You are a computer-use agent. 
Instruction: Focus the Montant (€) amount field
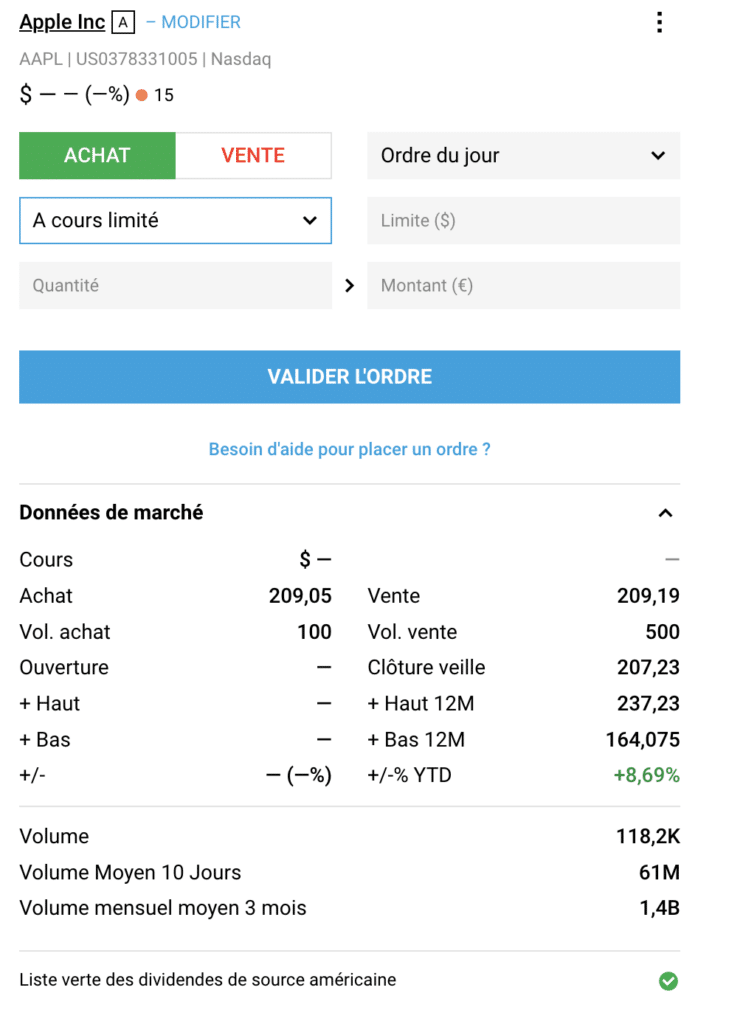(523, 285)
